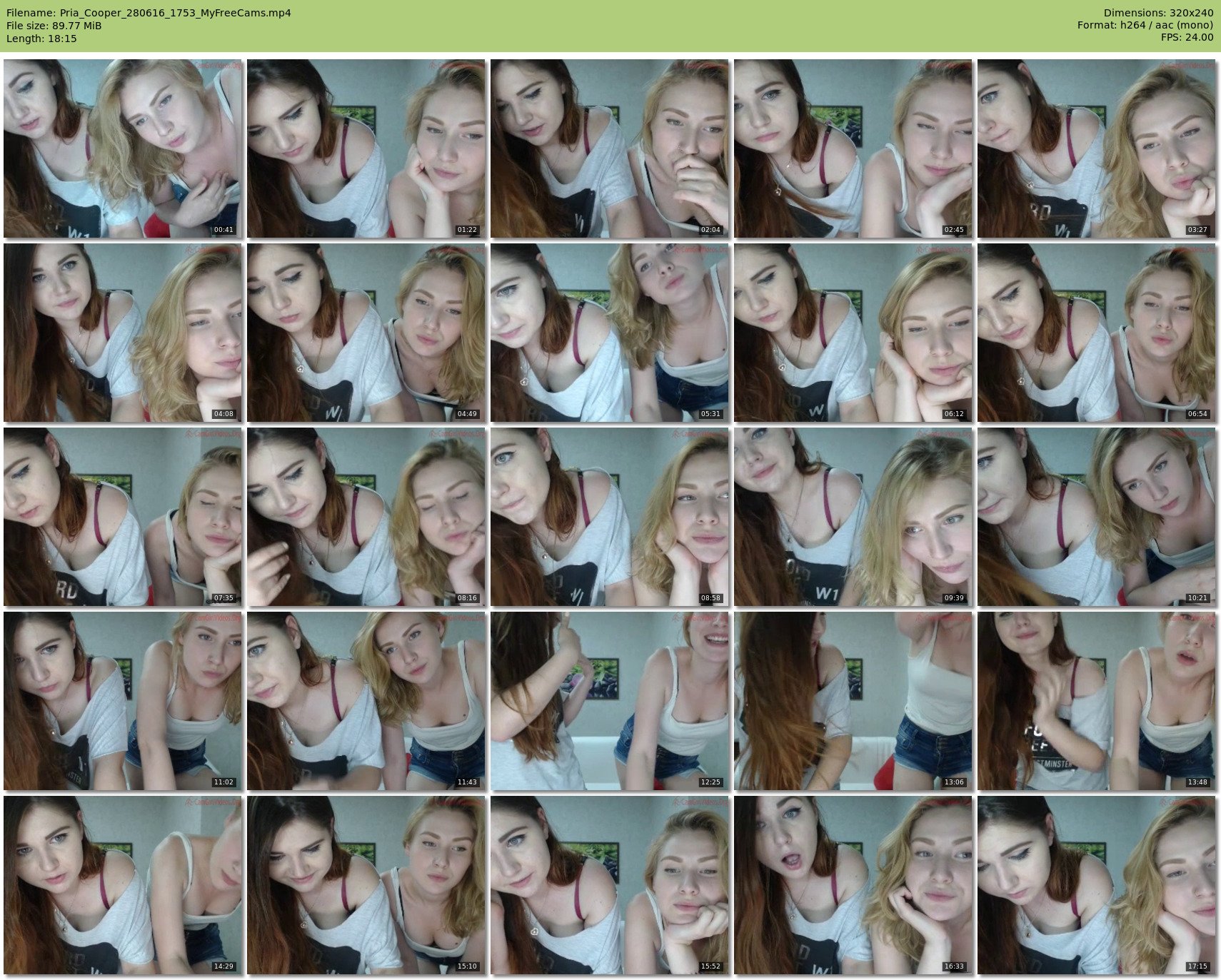Select the frame at 01:22
This screenshot has height=980, width=1221.
click(x=366, y=148)
